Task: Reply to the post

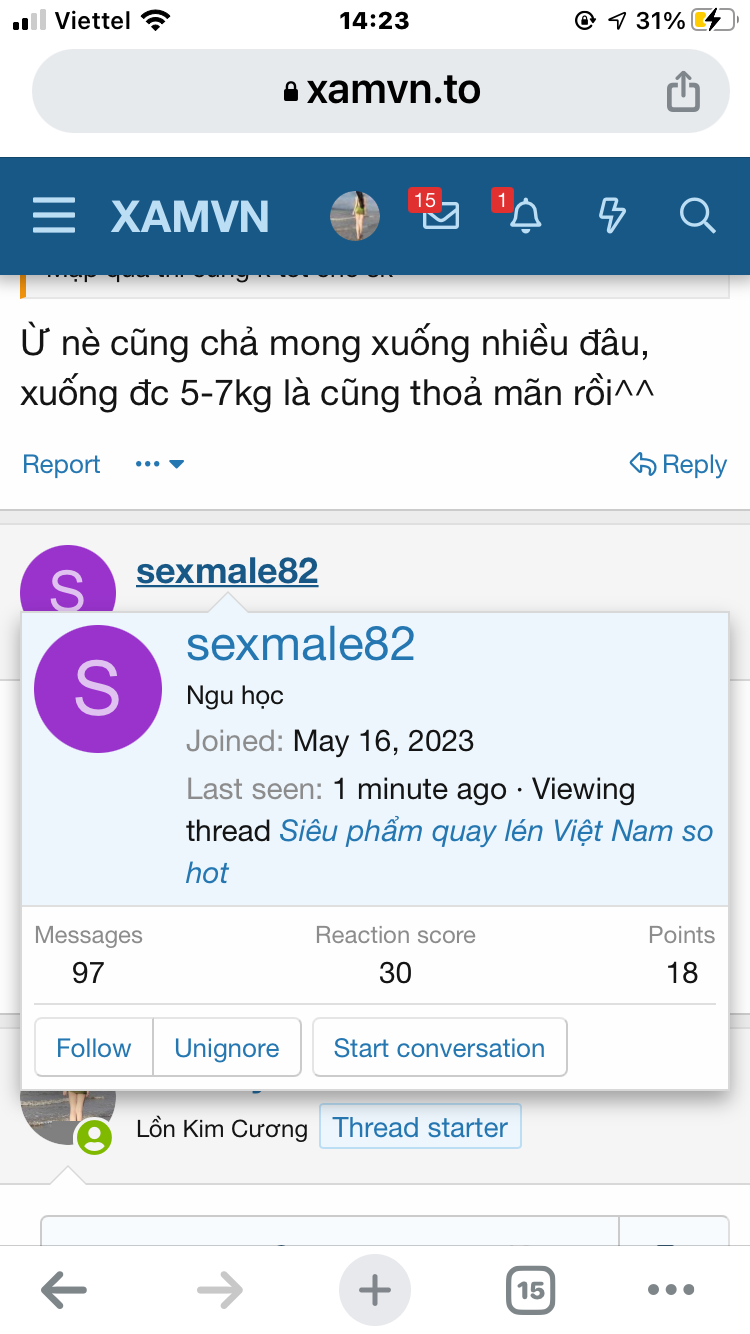Action: pos(678,464)
